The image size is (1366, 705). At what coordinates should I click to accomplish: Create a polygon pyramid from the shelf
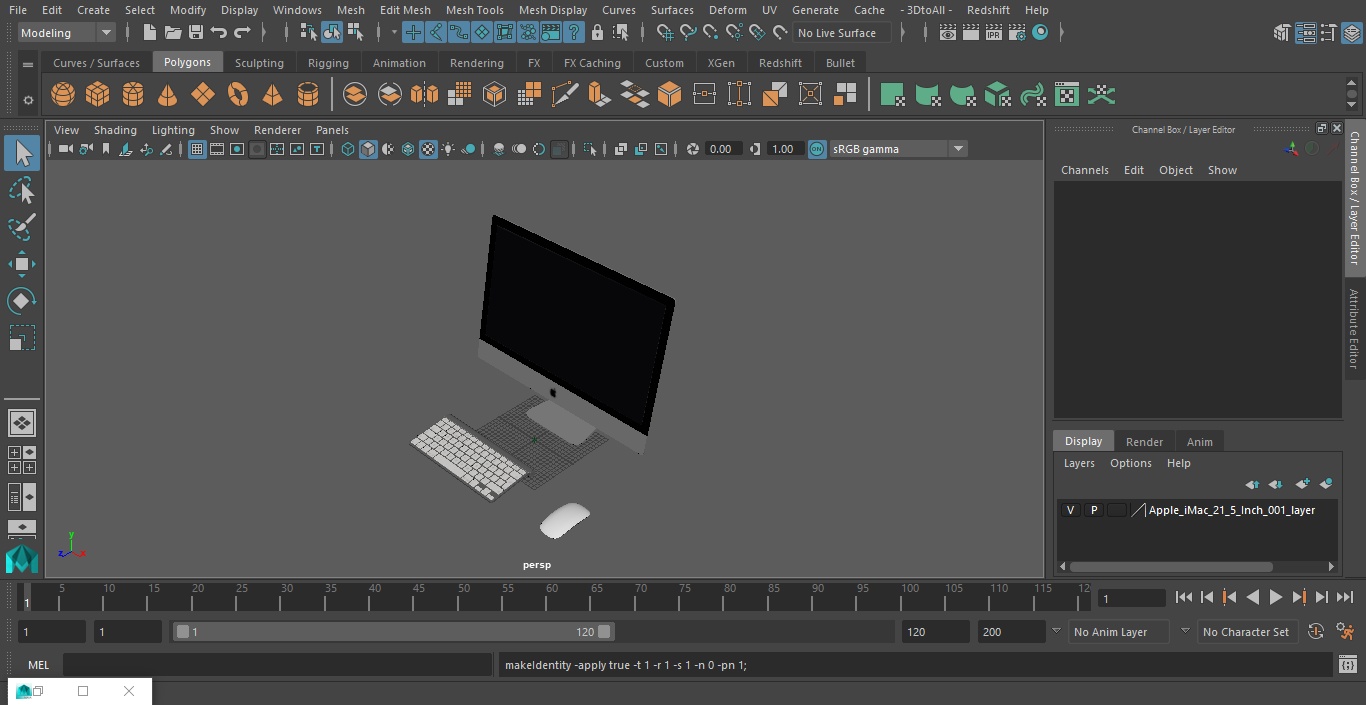click(x=272, y=95)
